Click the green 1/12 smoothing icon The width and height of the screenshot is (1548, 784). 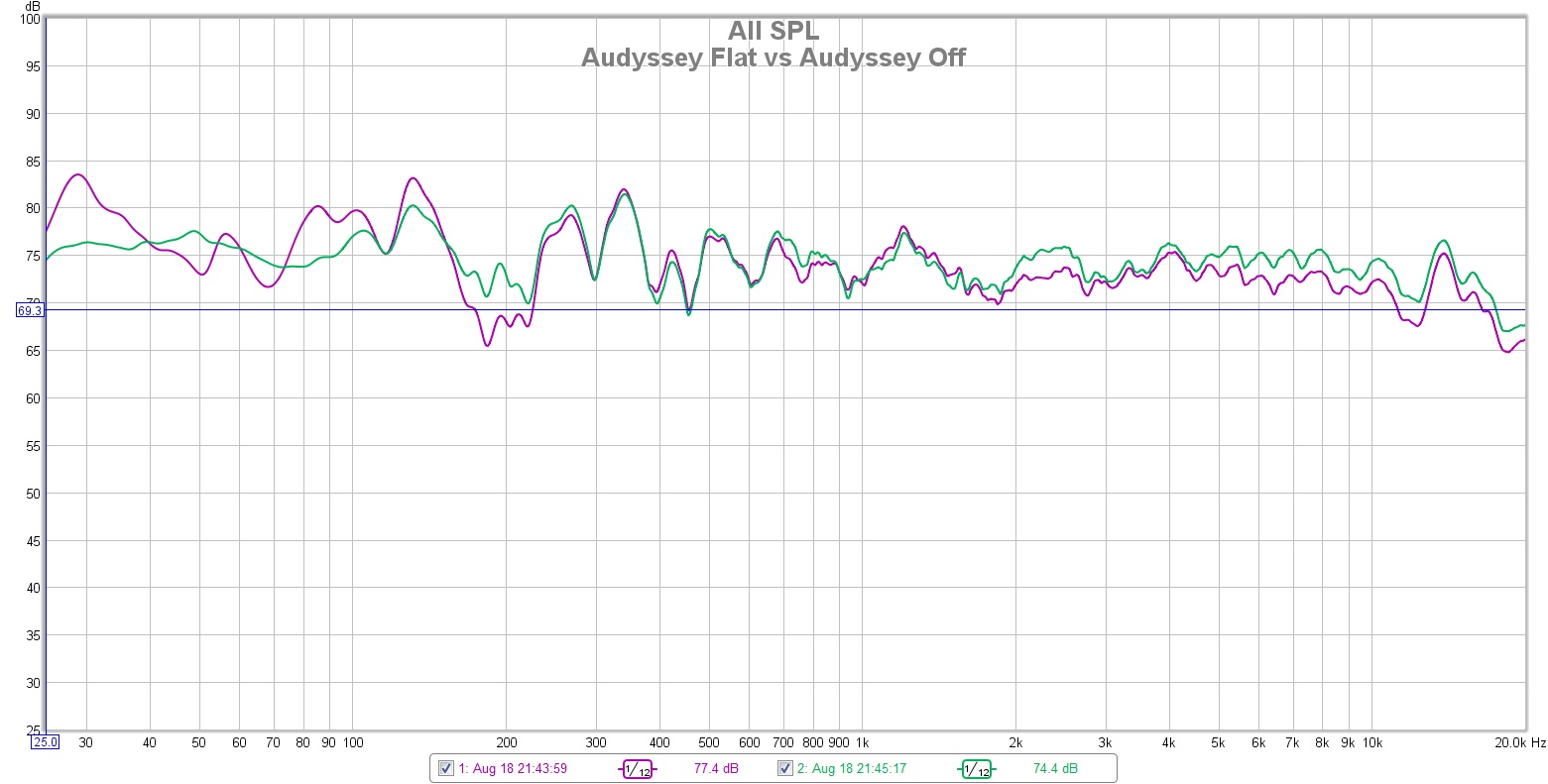click(976, 769)
